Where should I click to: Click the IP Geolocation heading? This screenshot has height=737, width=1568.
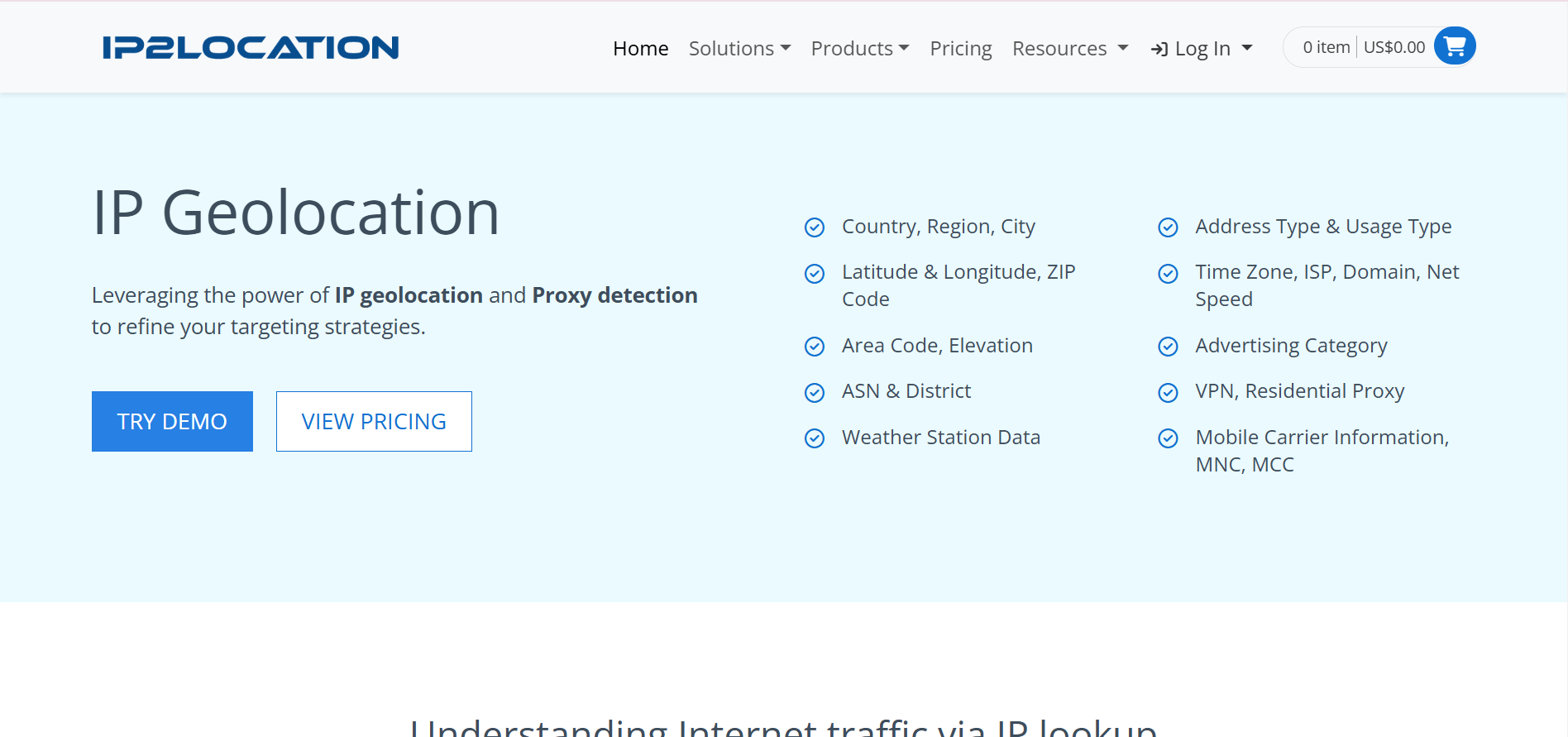click(296, 213)
